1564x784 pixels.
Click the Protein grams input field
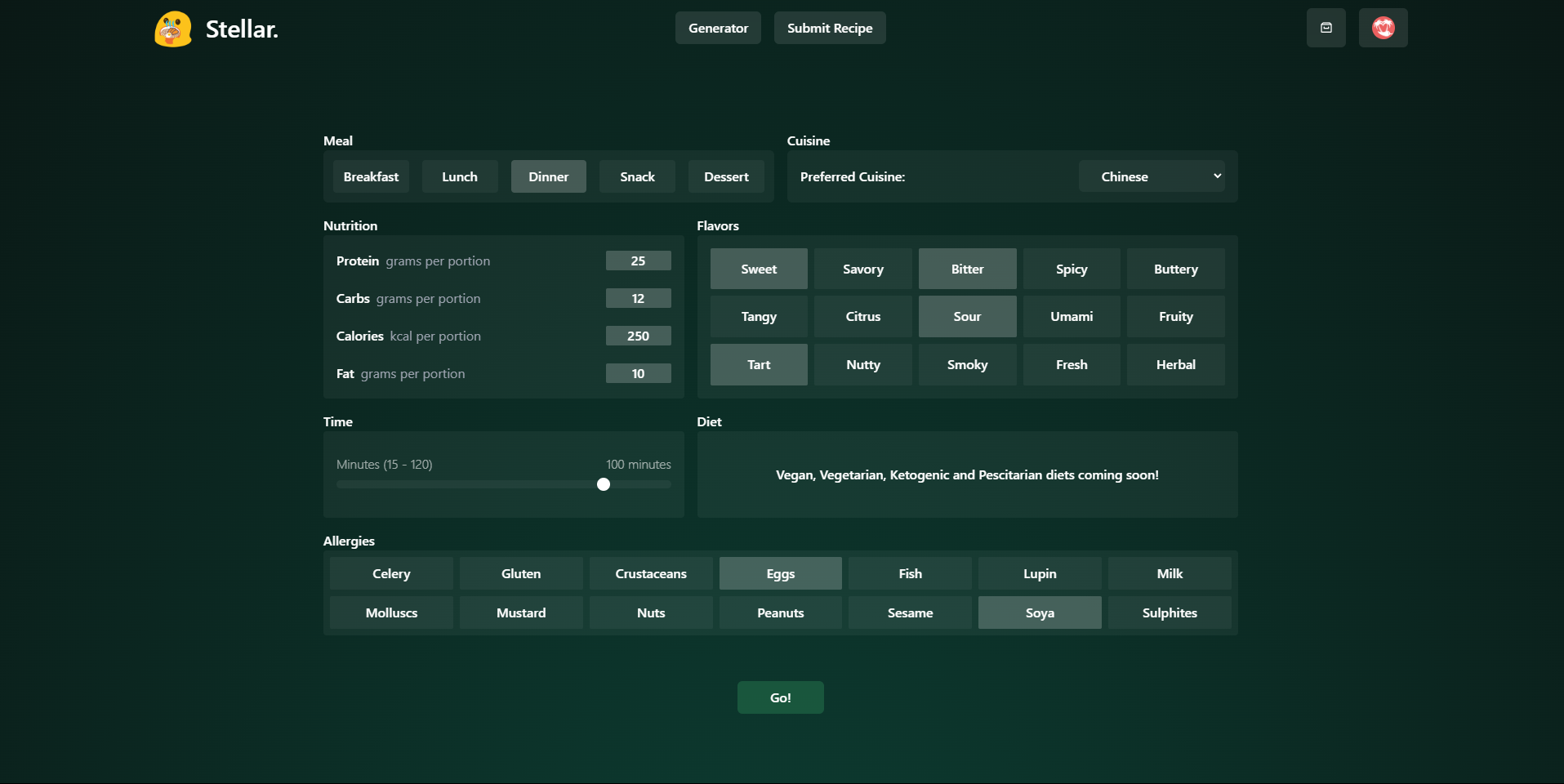[639, 261]
